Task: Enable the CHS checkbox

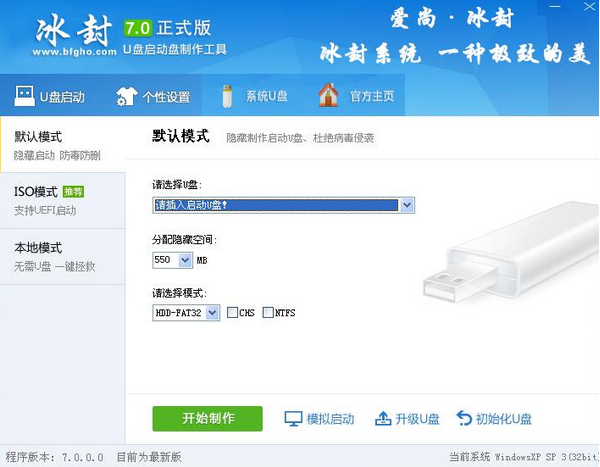Action: (x=233, y=313)
